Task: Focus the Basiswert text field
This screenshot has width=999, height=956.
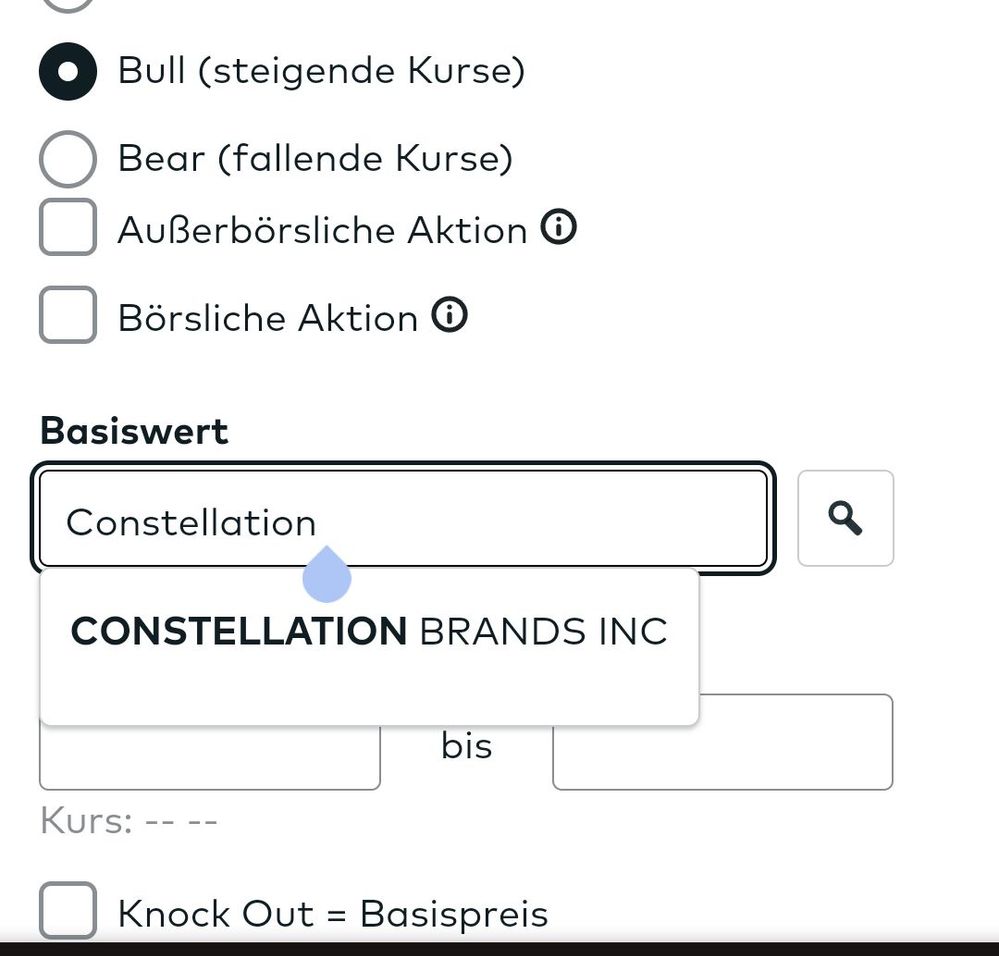Action: click(500, 520)
